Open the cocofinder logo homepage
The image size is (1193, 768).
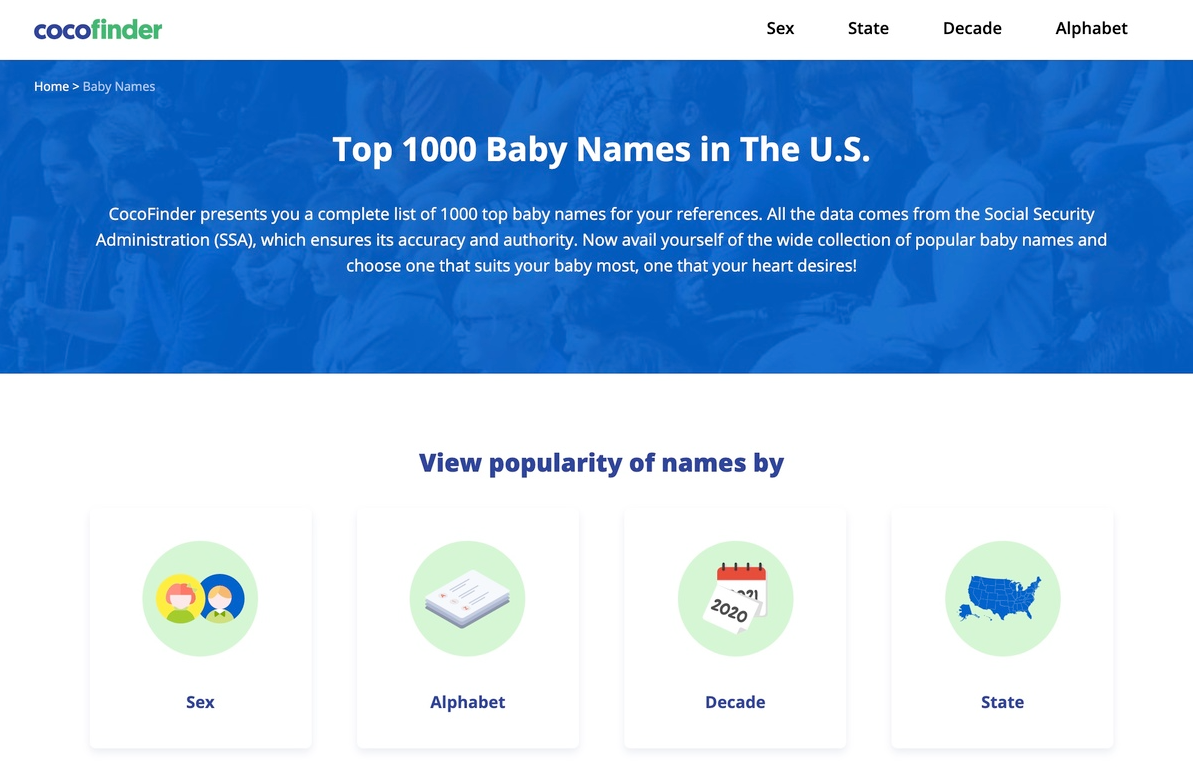pos(97,30)
